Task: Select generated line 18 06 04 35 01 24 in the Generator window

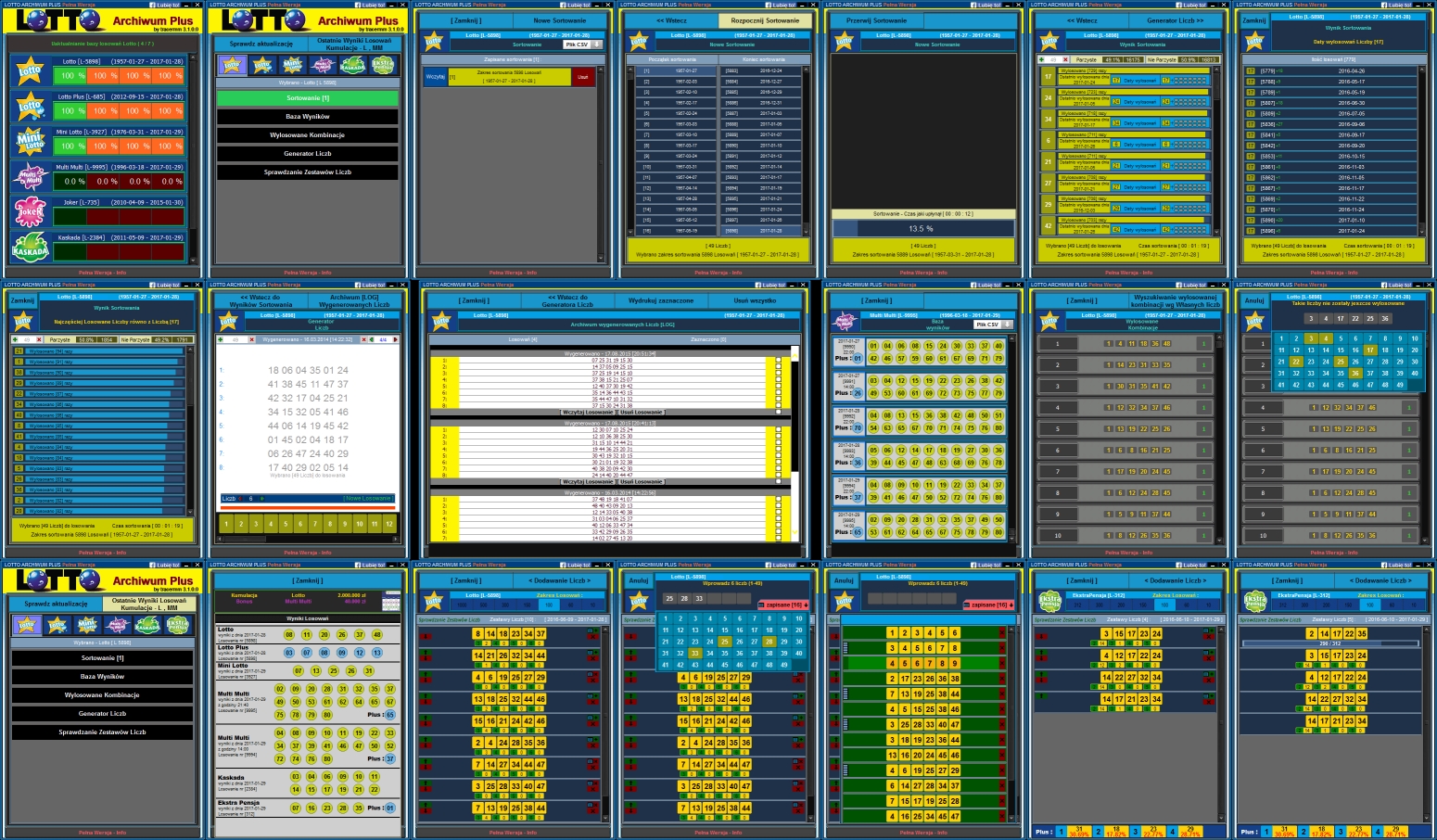Action: (x=308, y=370)
